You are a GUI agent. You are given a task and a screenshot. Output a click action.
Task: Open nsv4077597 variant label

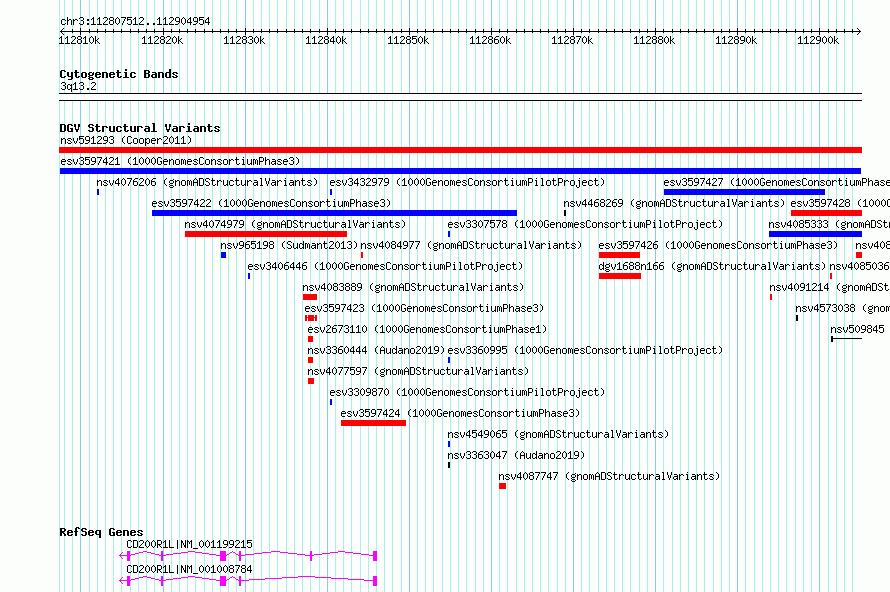click(x=418, y=371)
